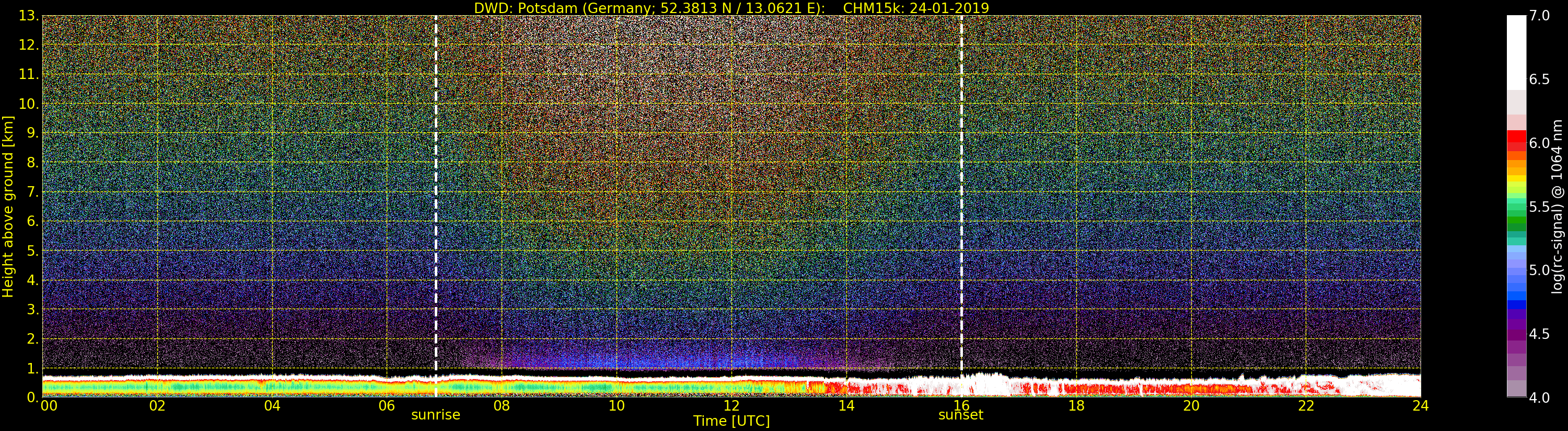1568x431 pixels.
Task: Click the colorbar label 'log(rc-signal) @ 1064 nm'
Action: 1557,206
